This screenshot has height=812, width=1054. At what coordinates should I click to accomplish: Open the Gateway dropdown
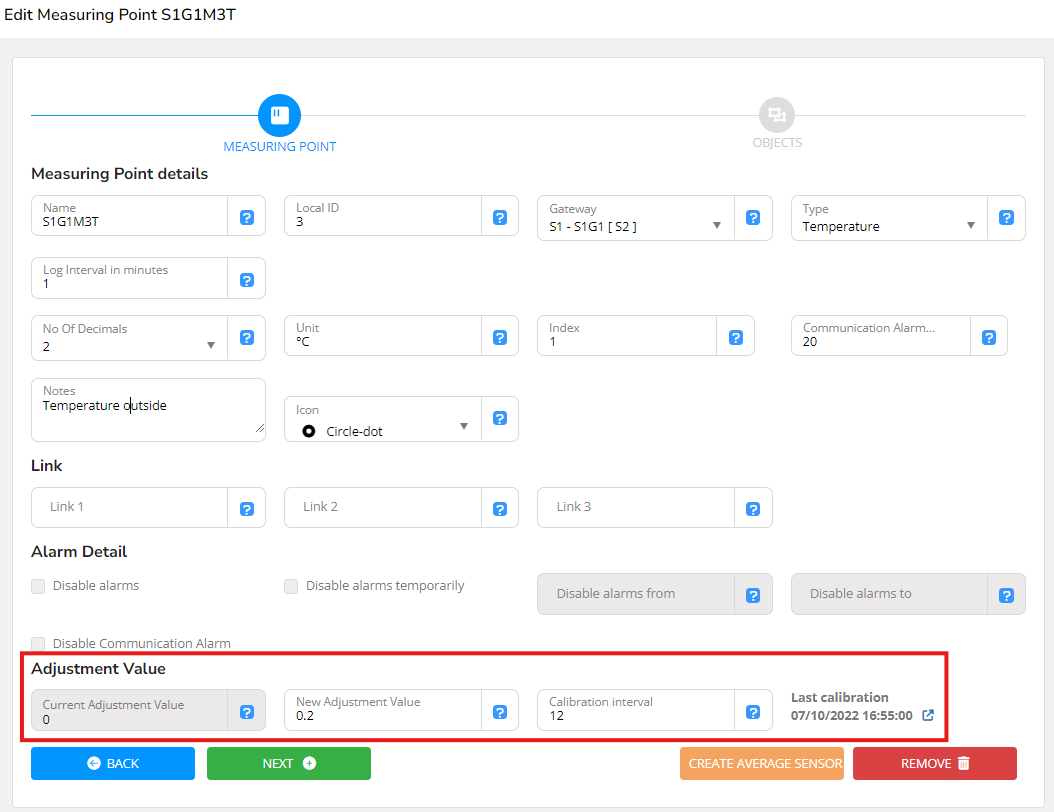pyautogui.click(x=635, y=217)
